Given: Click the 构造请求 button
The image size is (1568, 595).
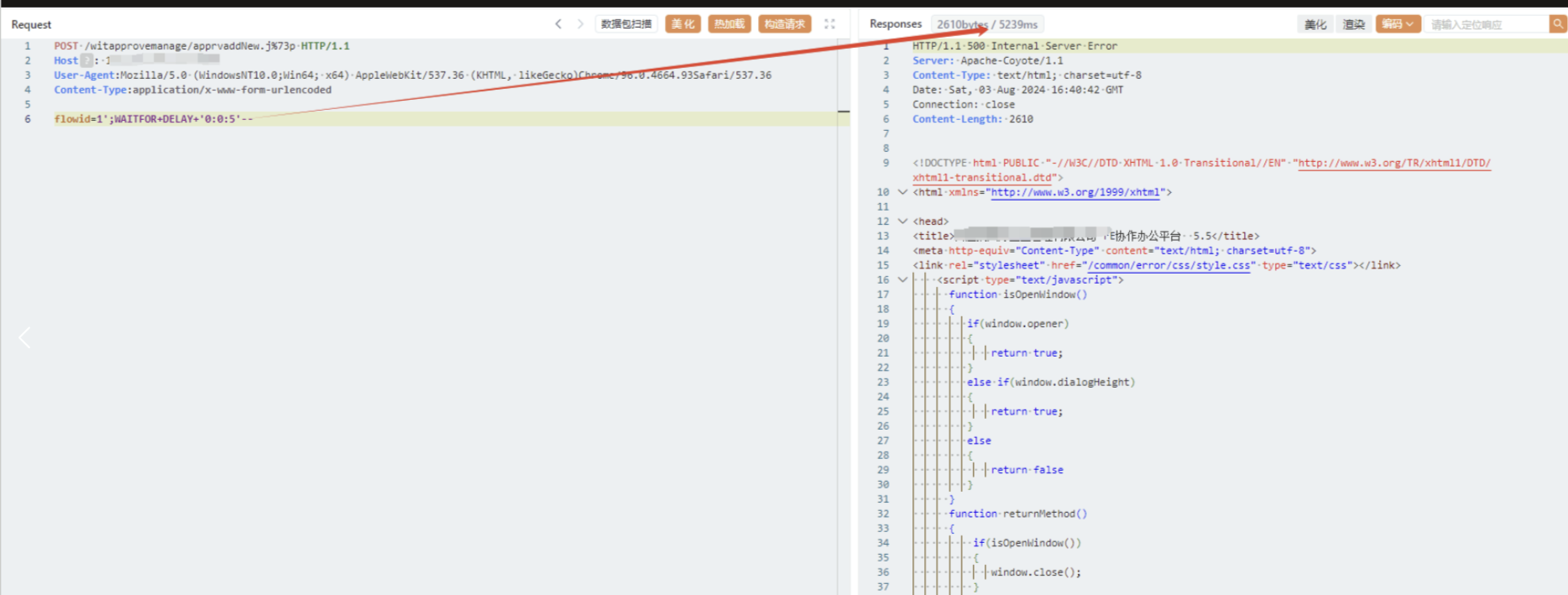Looking at the screenshot, I should click(785, 24).
